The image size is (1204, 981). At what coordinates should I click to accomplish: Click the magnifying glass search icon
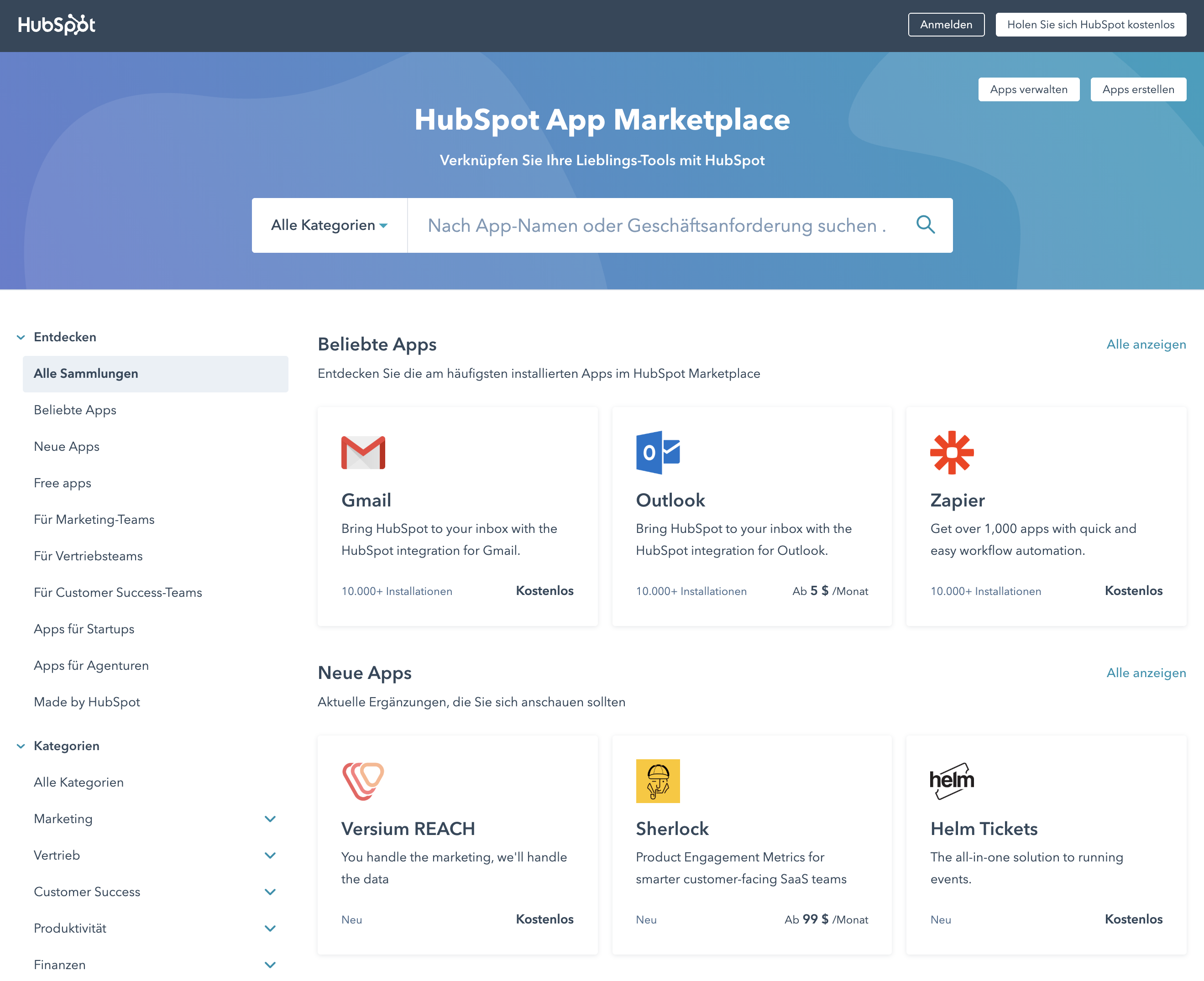pos(925,225)
